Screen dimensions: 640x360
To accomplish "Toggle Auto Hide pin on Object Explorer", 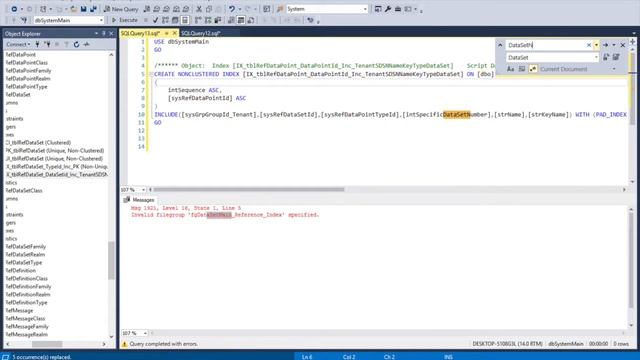I will tap(104, 33).
